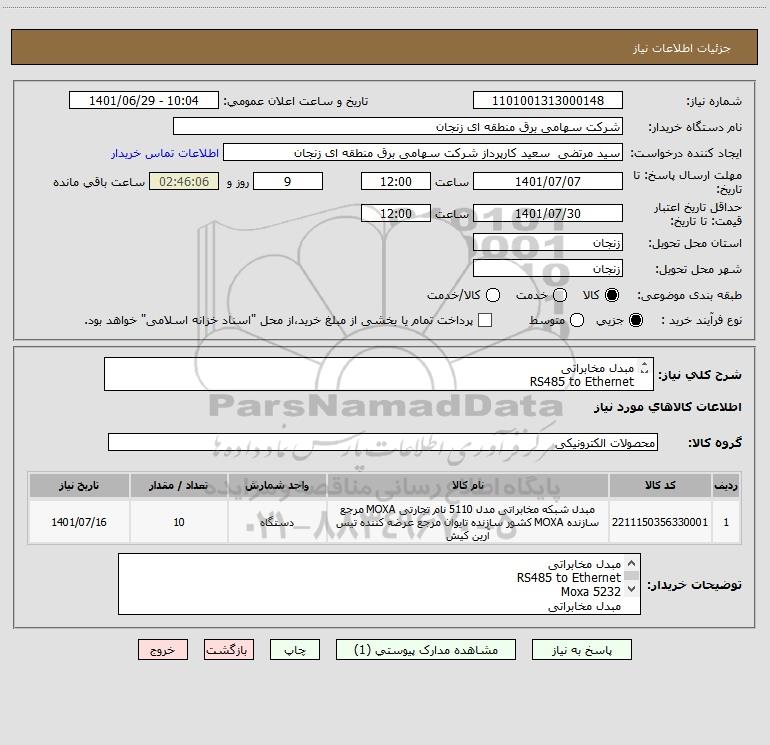Click announcement date field 1401/06/29 - 10:04

(144, 100)
